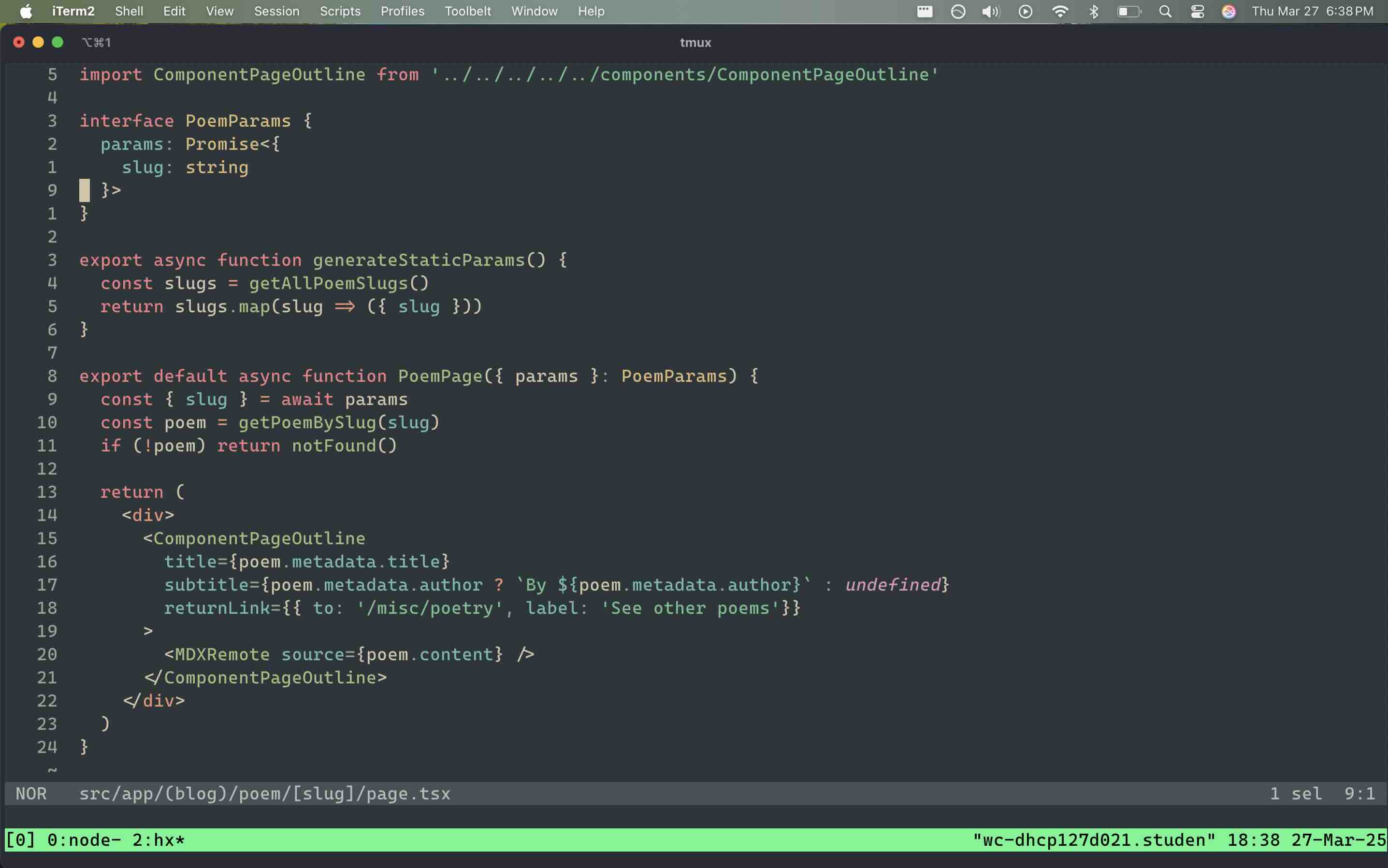Open the Help menu

click(591, 12)
